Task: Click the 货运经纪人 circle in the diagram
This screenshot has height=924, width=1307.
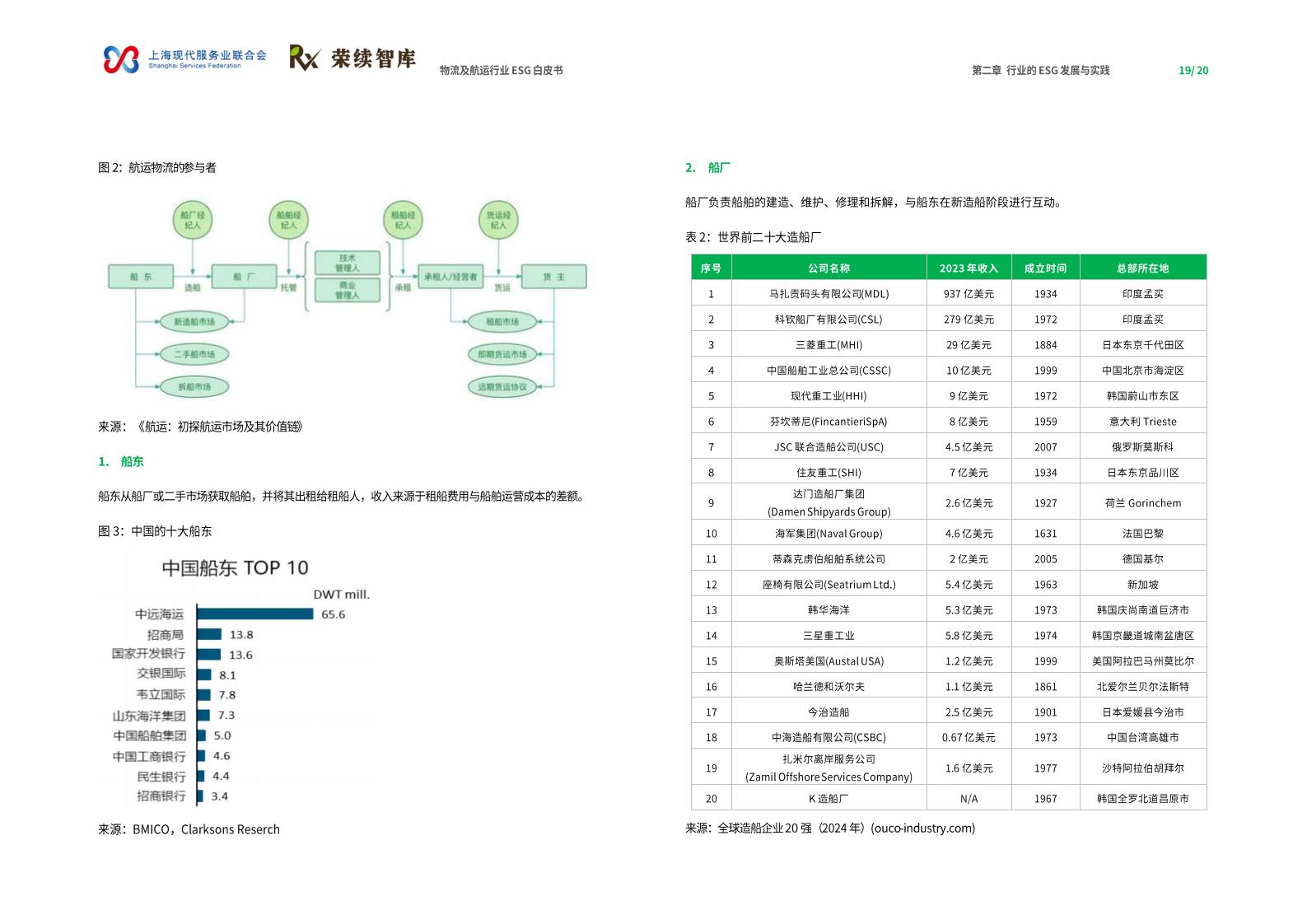Action: (498, 220)
